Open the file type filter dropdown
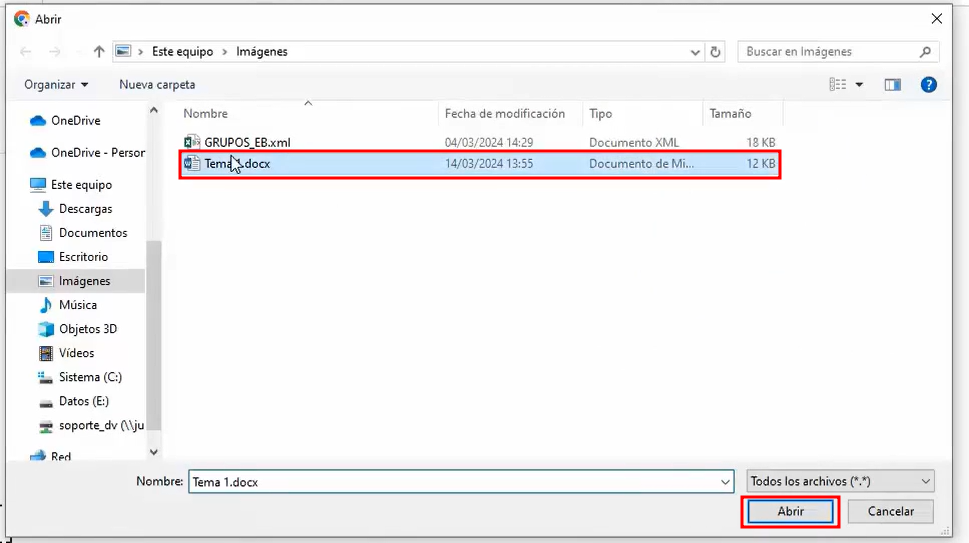The width and height of the screenshot is (969, 543). point(840,481)
